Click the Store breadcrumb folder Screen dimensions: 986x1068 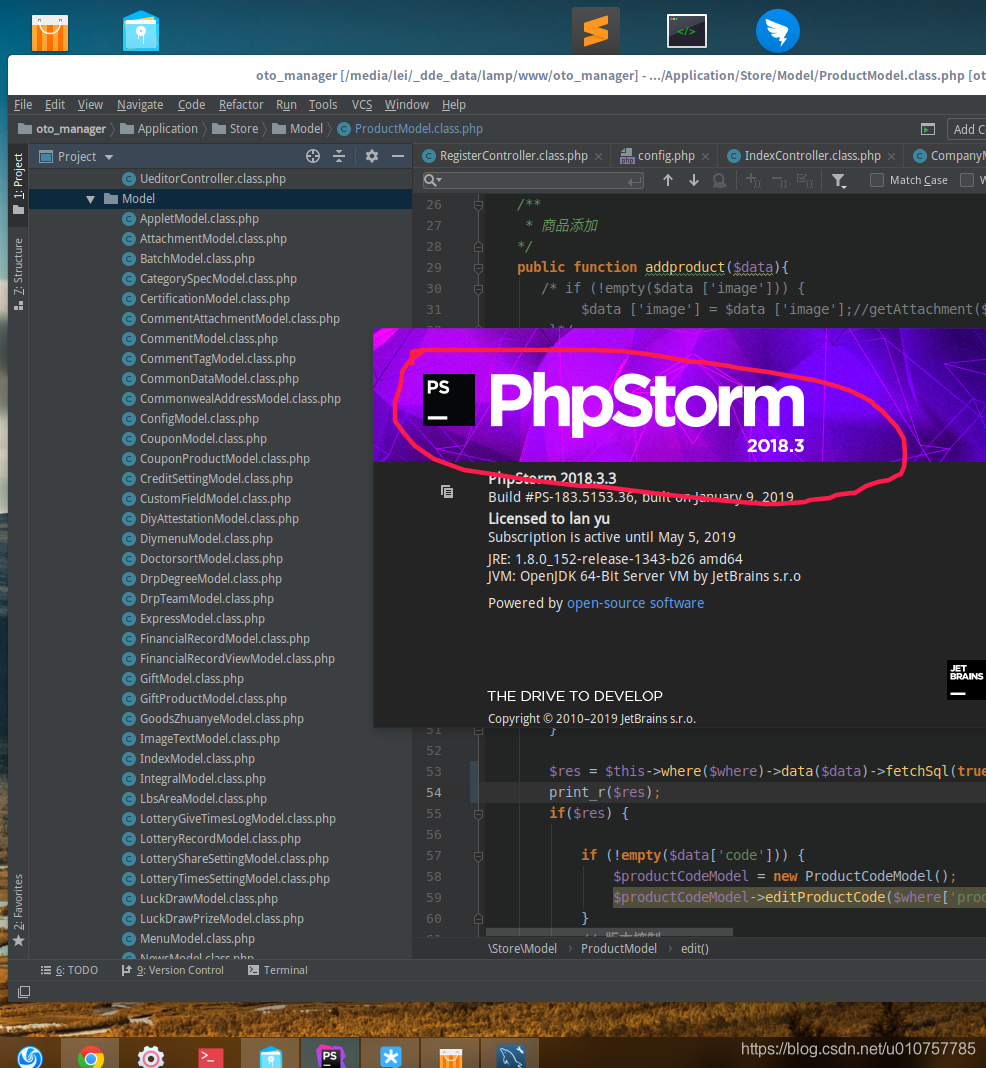click(x=236, y=129)
